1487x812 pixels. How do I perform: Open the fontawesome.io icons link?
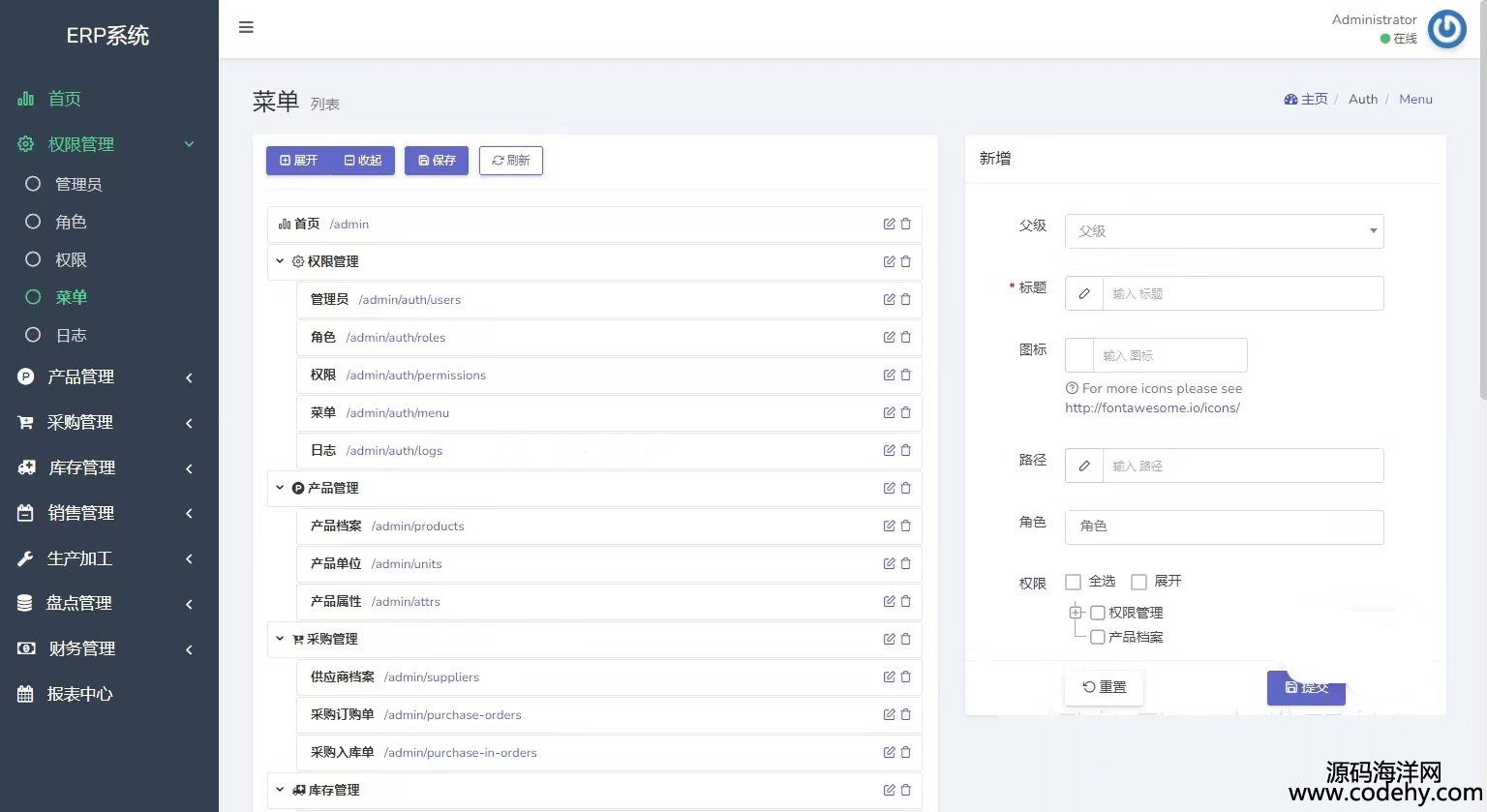(x=1152, y=407)
